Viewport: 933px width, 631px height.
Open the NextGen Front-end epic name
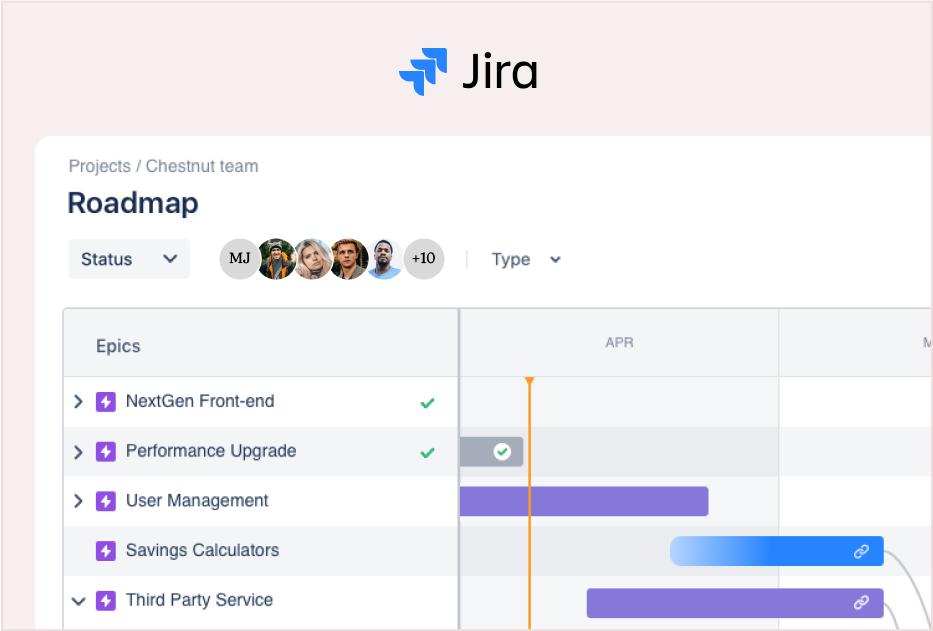coord(200,401)
